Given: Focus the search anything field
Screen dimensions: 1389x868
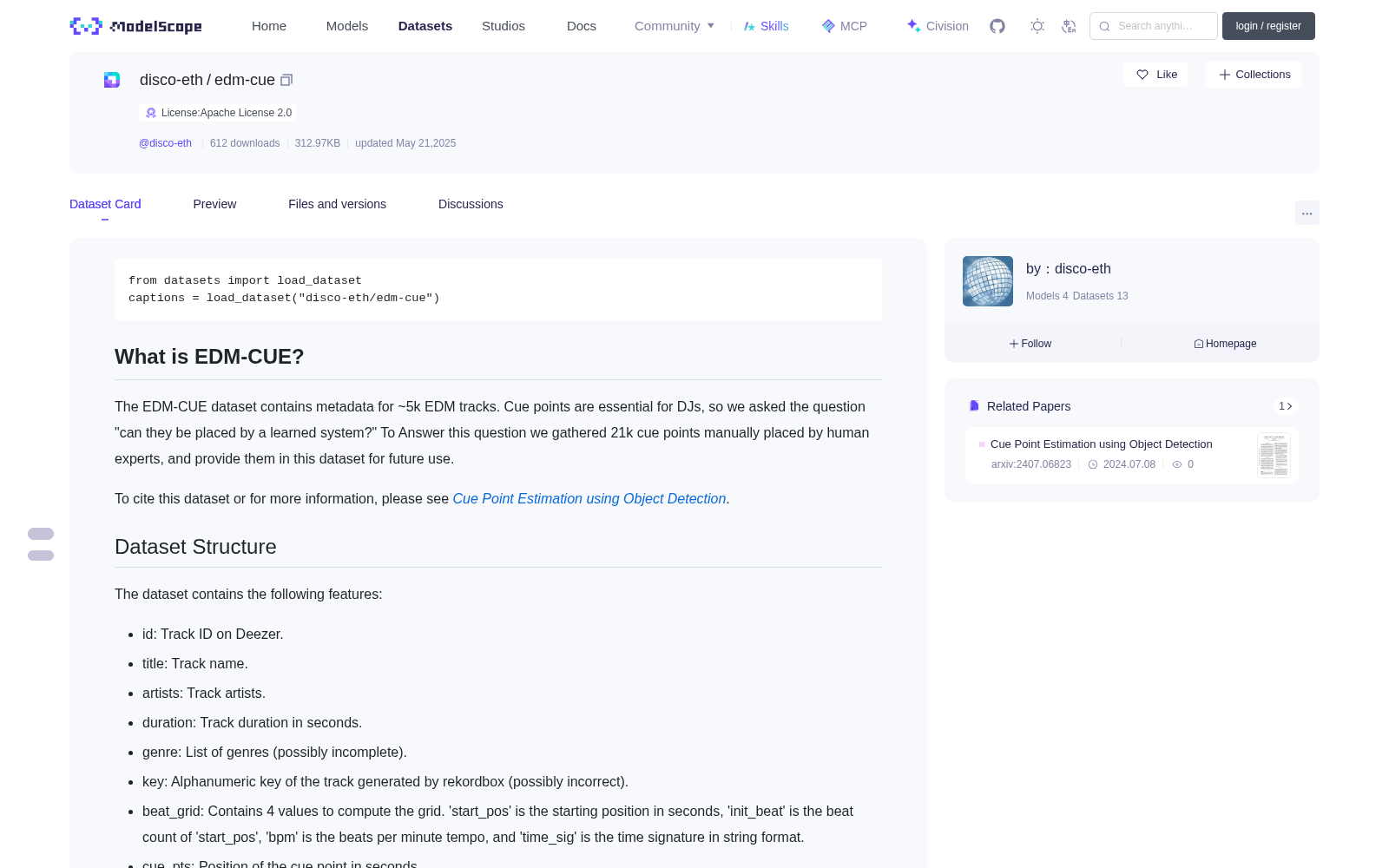Looking at the screenshot, I should click(x=1154, y=26).
